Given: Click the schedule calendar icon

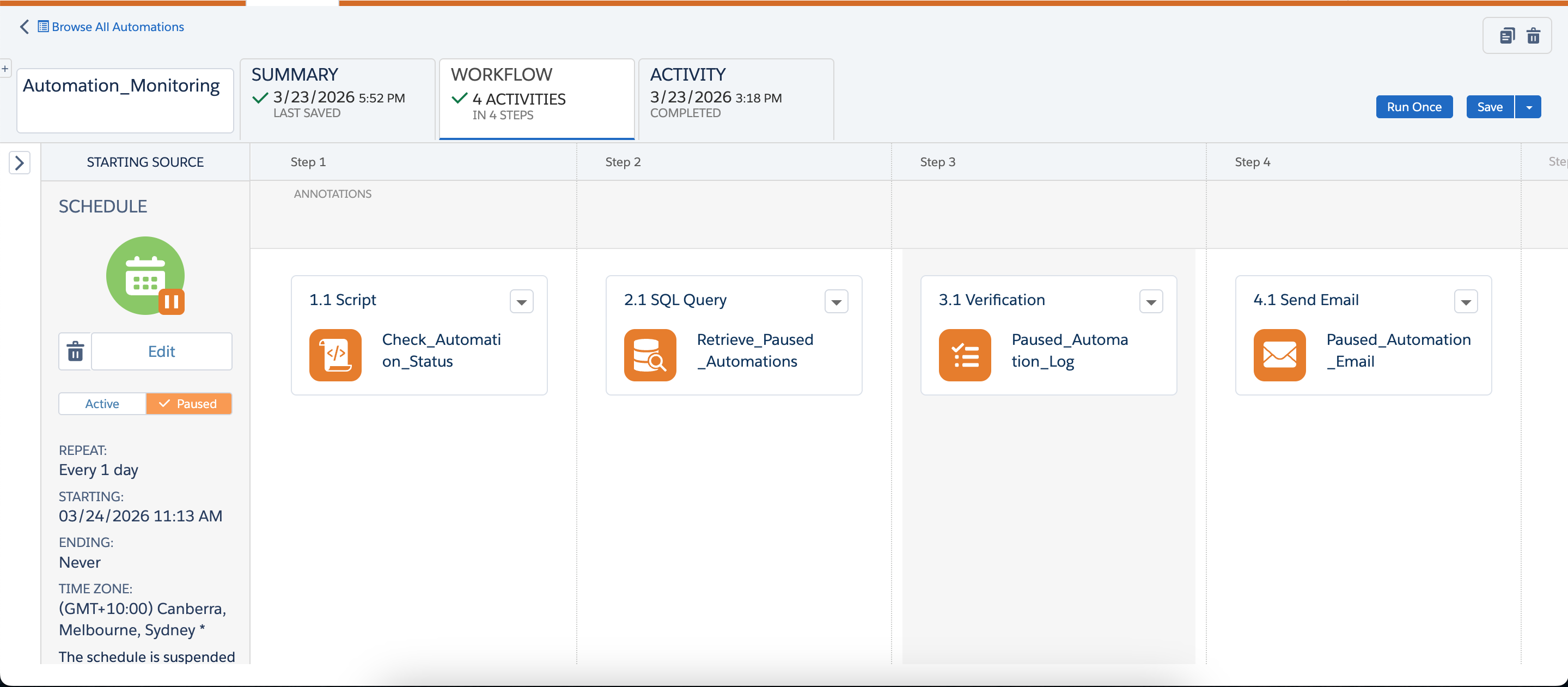Looking at the screenshot, I should [145, 275].
